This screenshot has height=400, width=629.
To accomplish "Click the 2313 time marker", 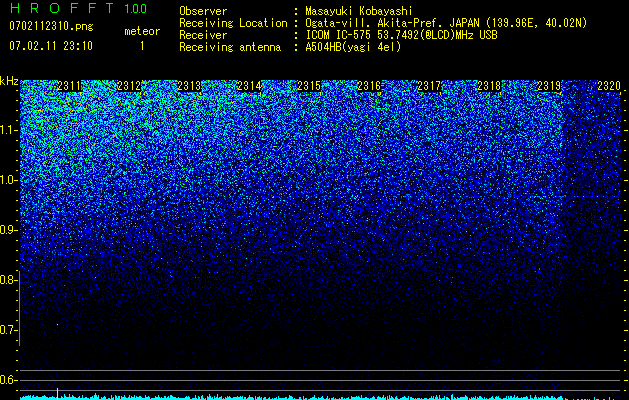I will coord(189,86).
